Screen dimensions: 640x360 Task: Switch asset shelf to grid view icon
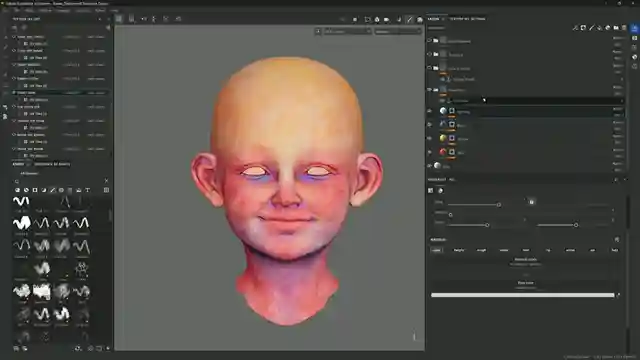click(106, 190)
